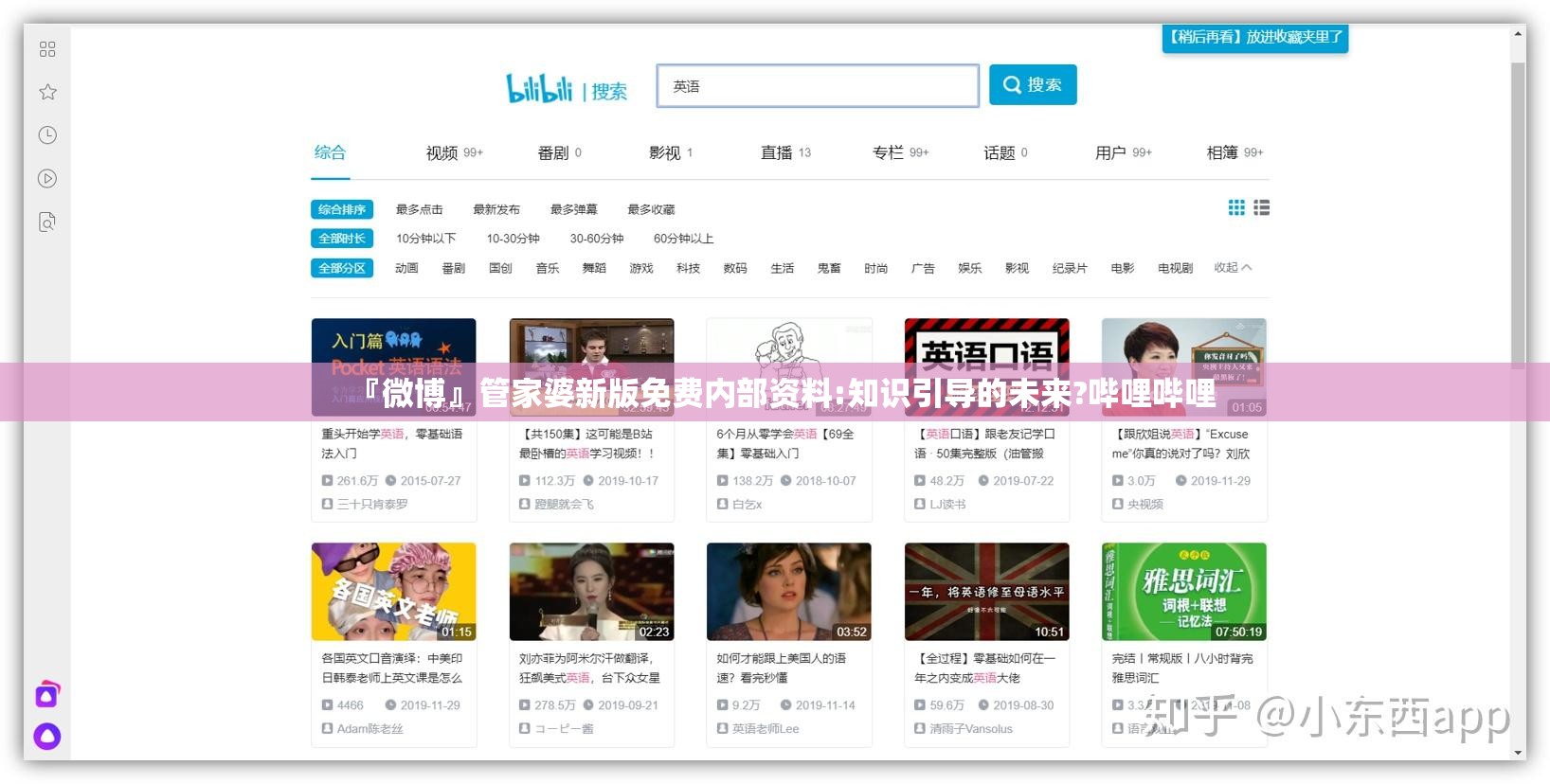Switch to grid view layout icon

pyautogui.click(x=1236, y=207)
